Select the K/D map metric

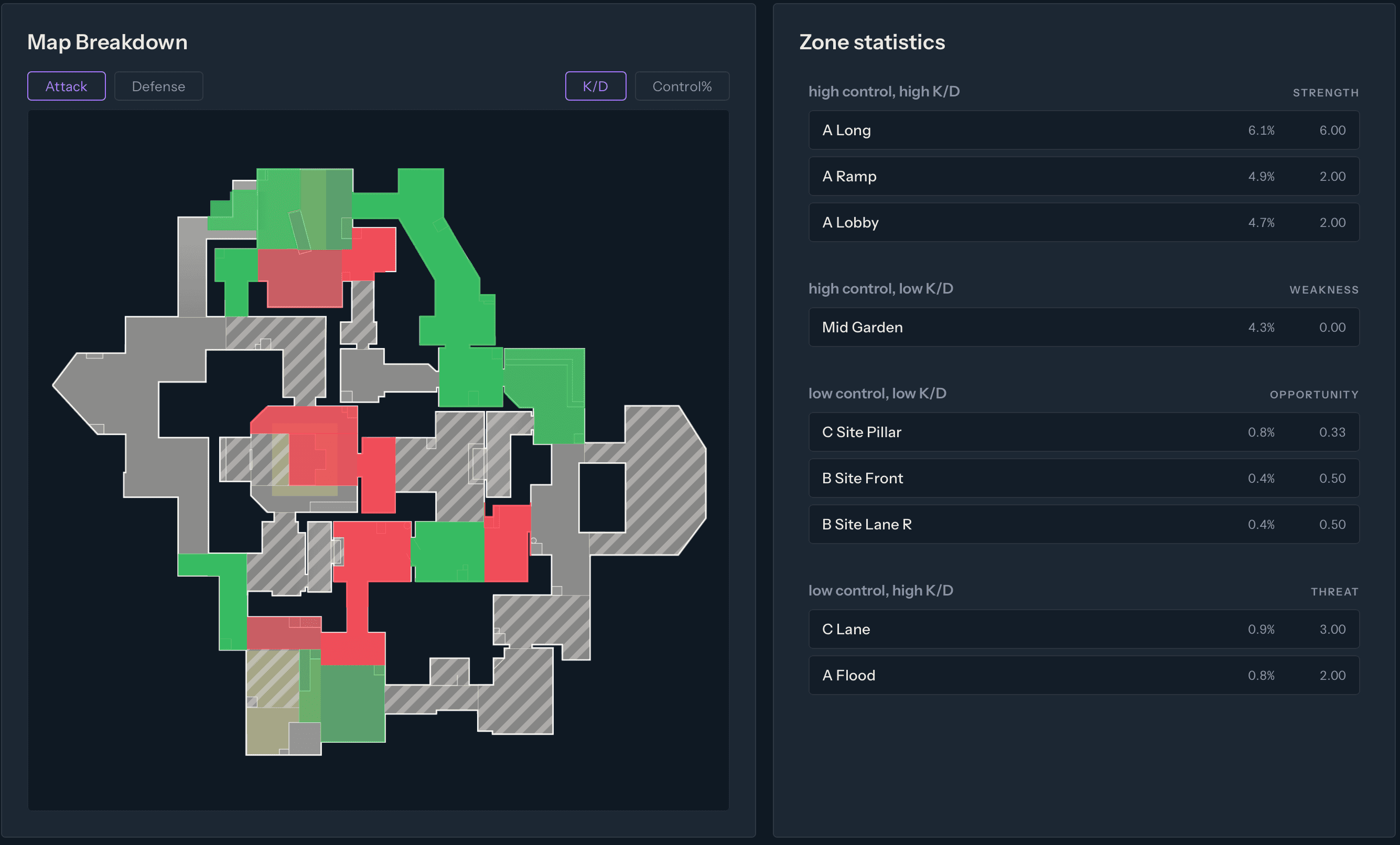(596, 86)
